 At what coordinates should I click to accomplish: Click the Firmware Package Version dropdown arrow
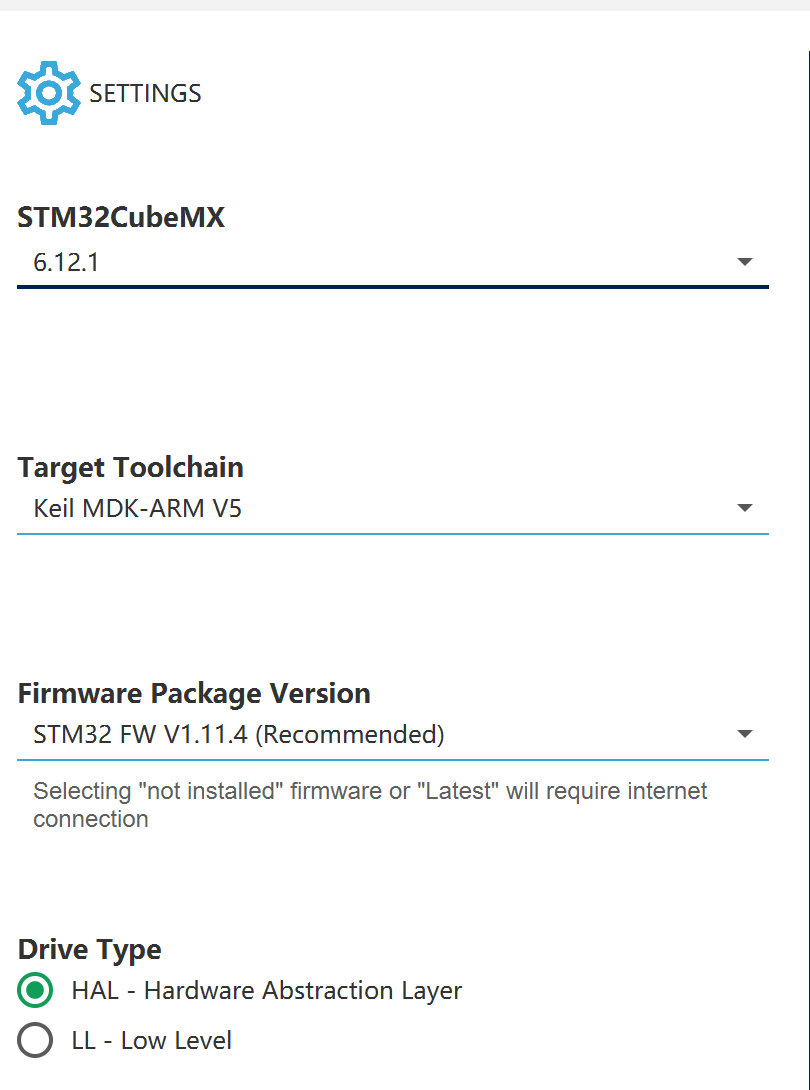click(745, 733)
